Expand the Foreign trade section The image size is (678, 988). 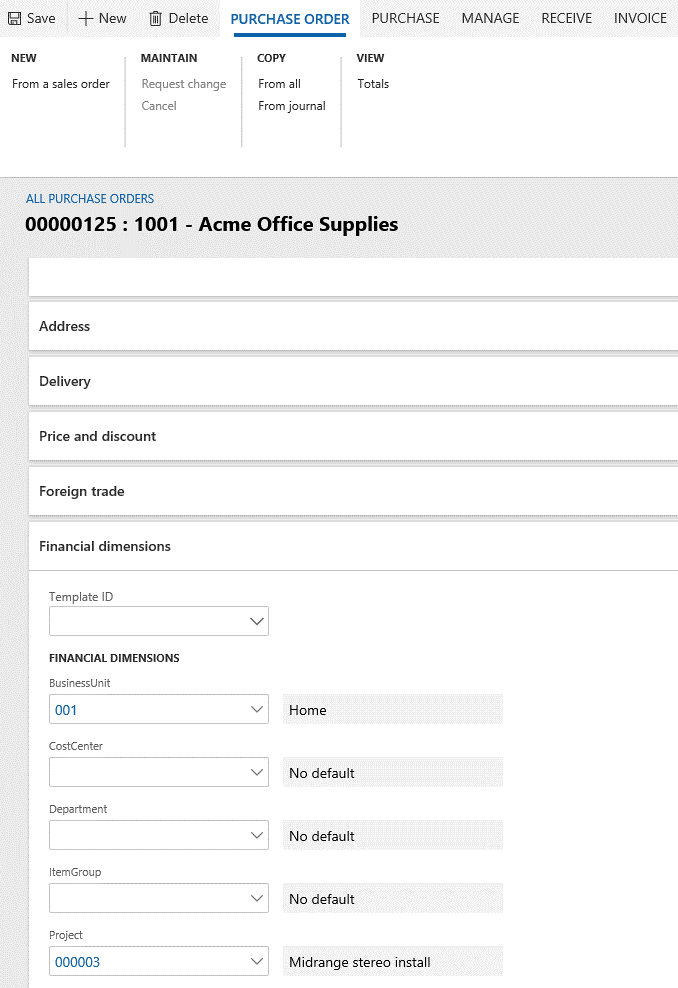coord(353,491)
